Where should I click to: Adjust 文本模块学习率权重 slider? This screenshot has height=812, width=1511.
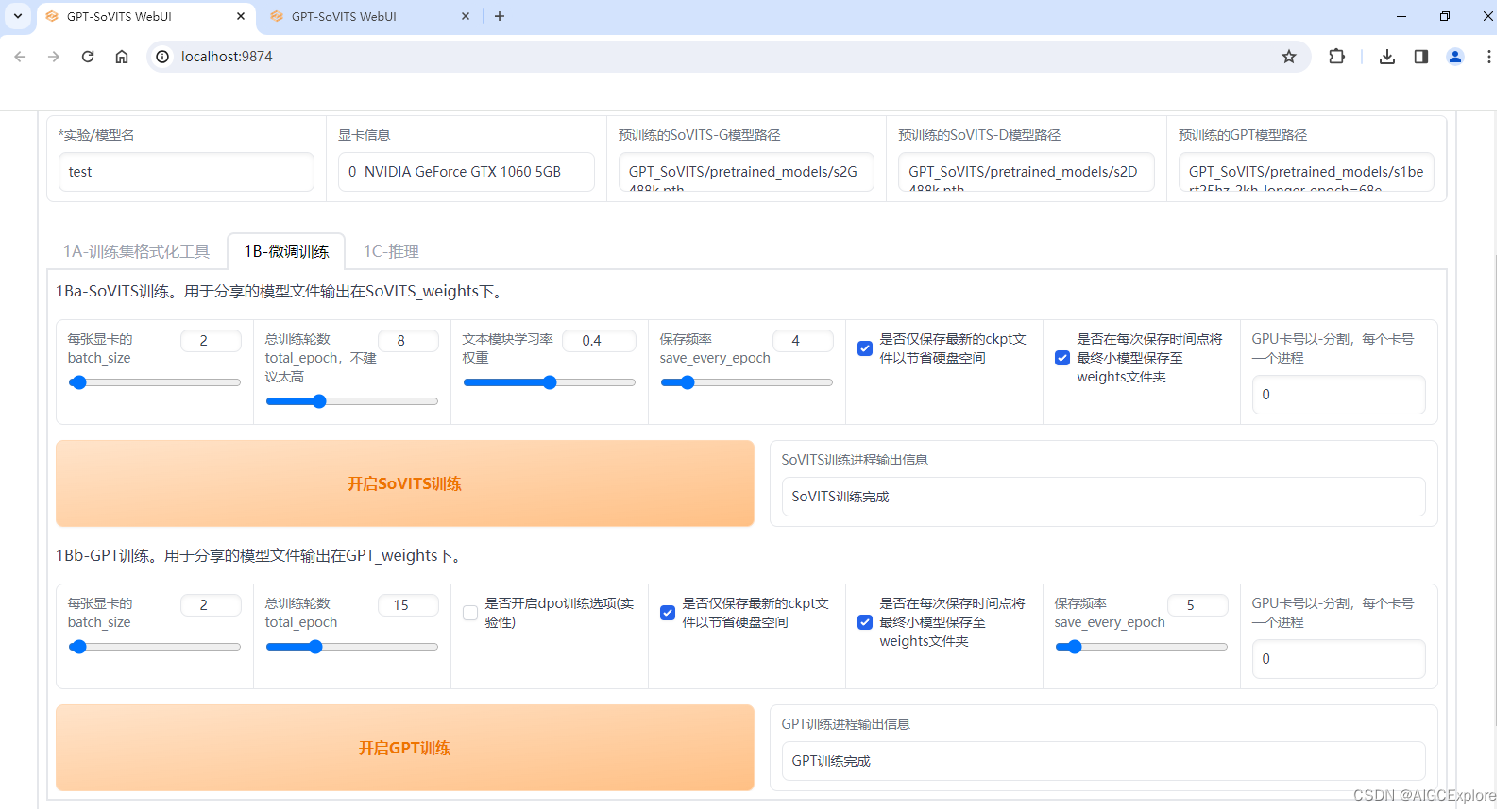550,382
